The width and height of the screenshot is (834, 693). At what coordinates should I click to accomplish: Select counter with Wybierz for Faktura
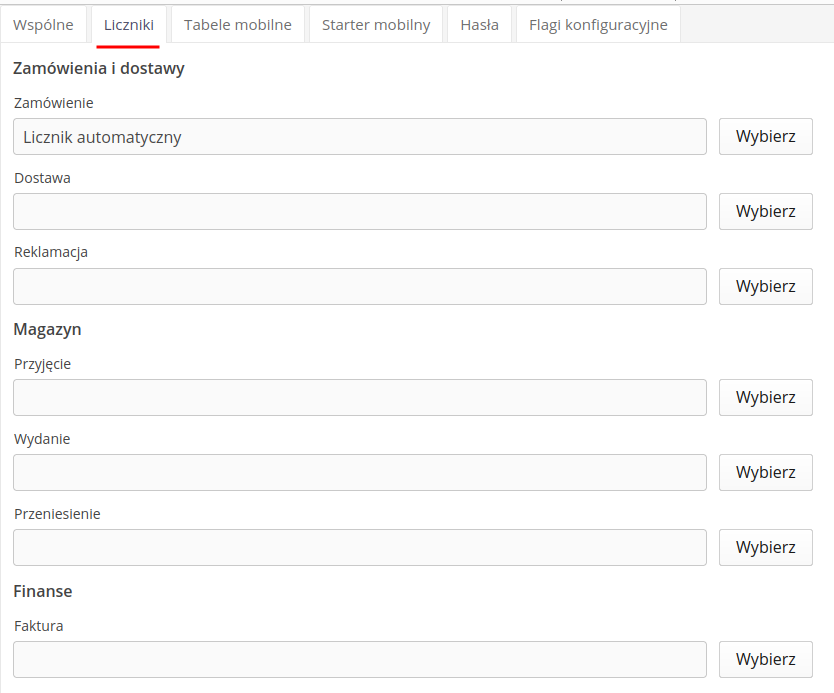765,659
